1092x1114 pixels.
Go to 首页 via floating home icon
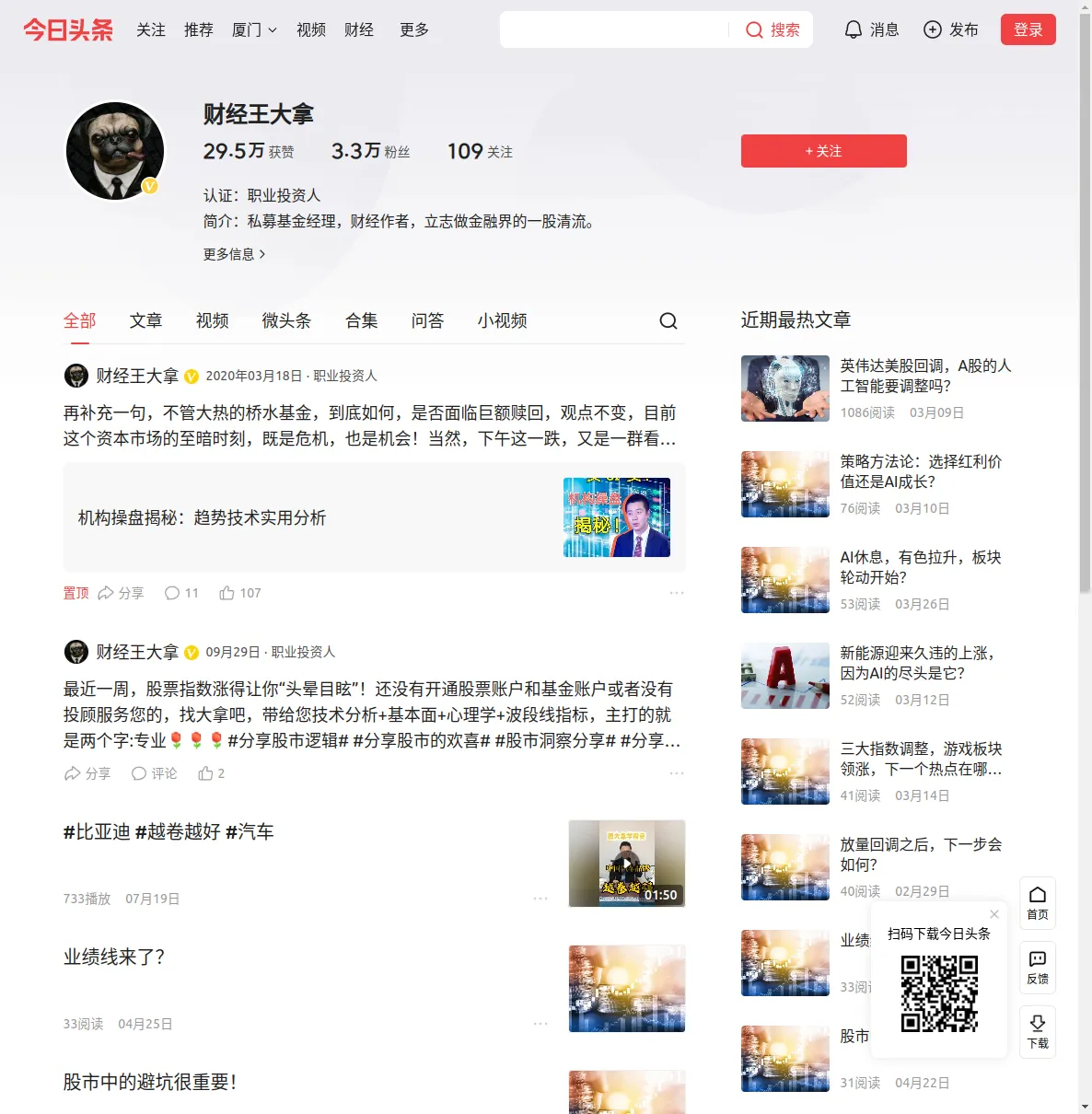click(x=1038, y=903)
